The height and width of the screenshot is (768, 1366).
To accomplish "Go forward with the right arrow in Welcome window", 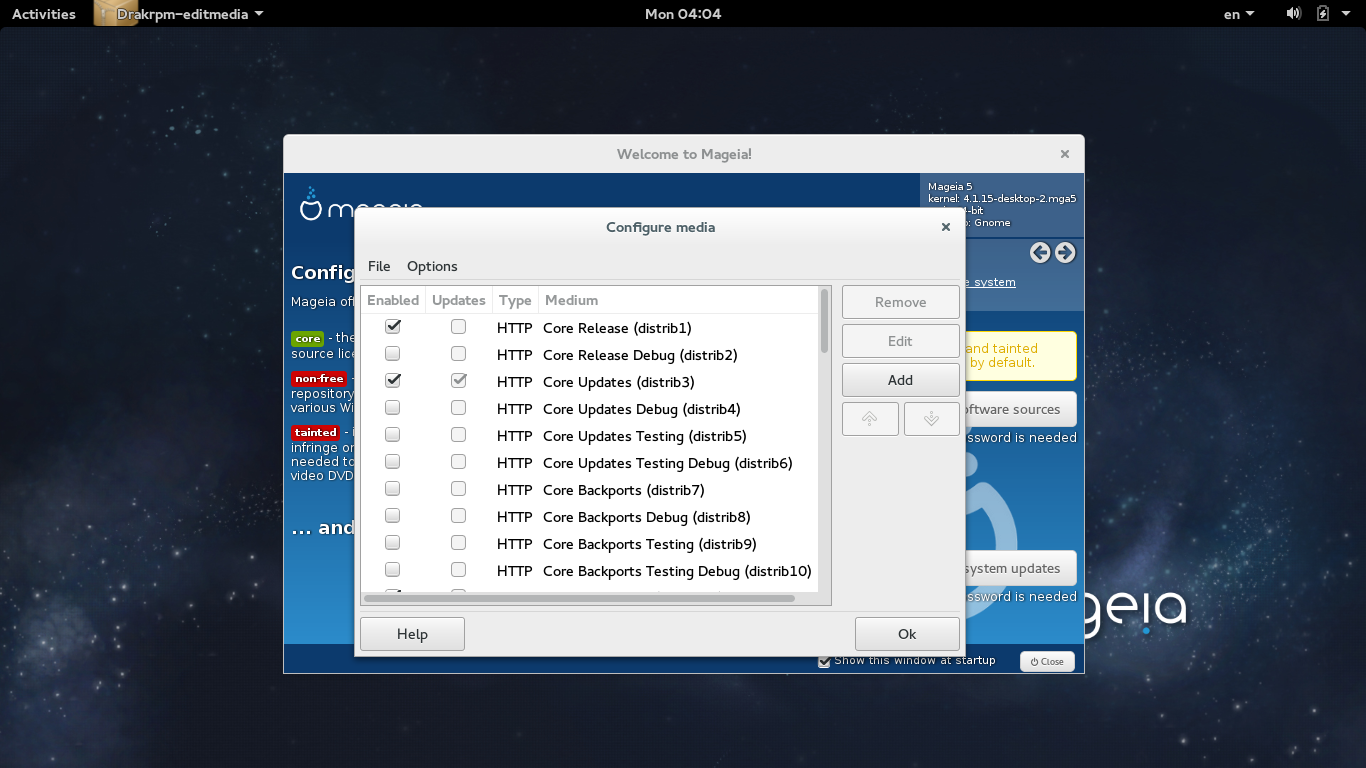I will 1065,253.
